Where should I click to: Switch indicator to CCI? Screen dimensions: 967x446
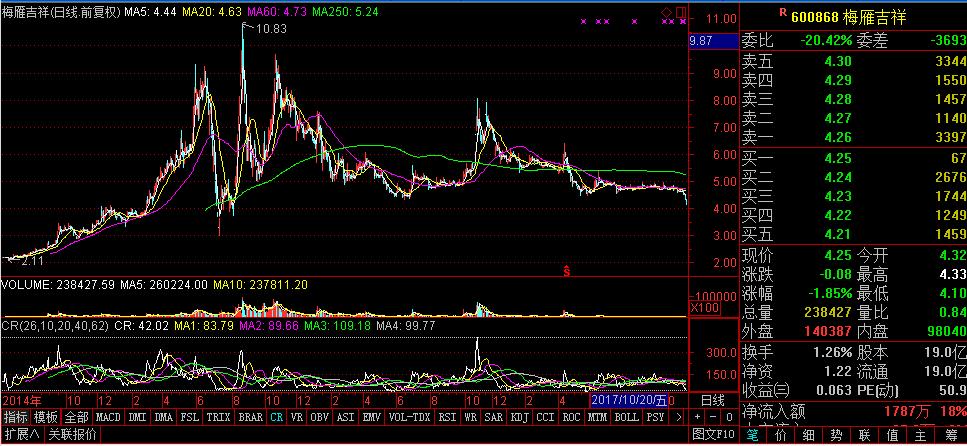pos(546,417)
